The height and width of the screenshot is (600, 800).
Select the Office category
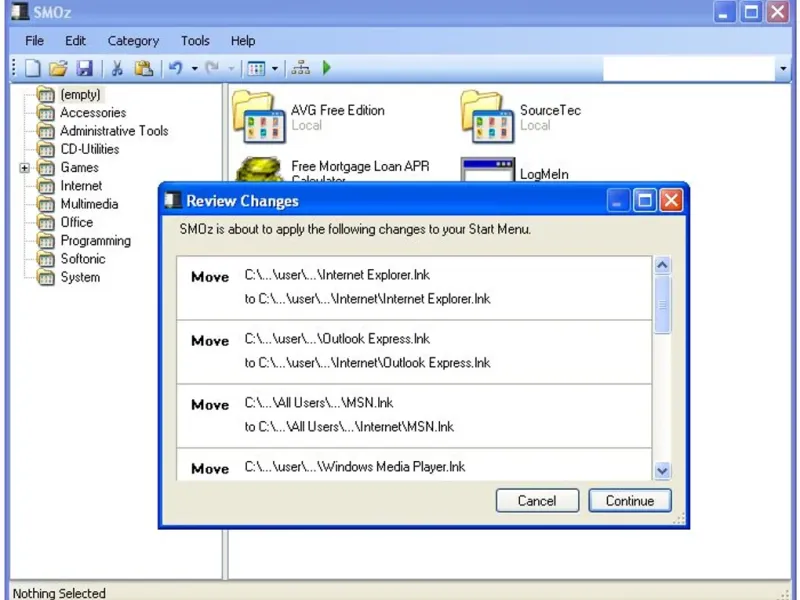pyautogui.click(x=77, y=222)
